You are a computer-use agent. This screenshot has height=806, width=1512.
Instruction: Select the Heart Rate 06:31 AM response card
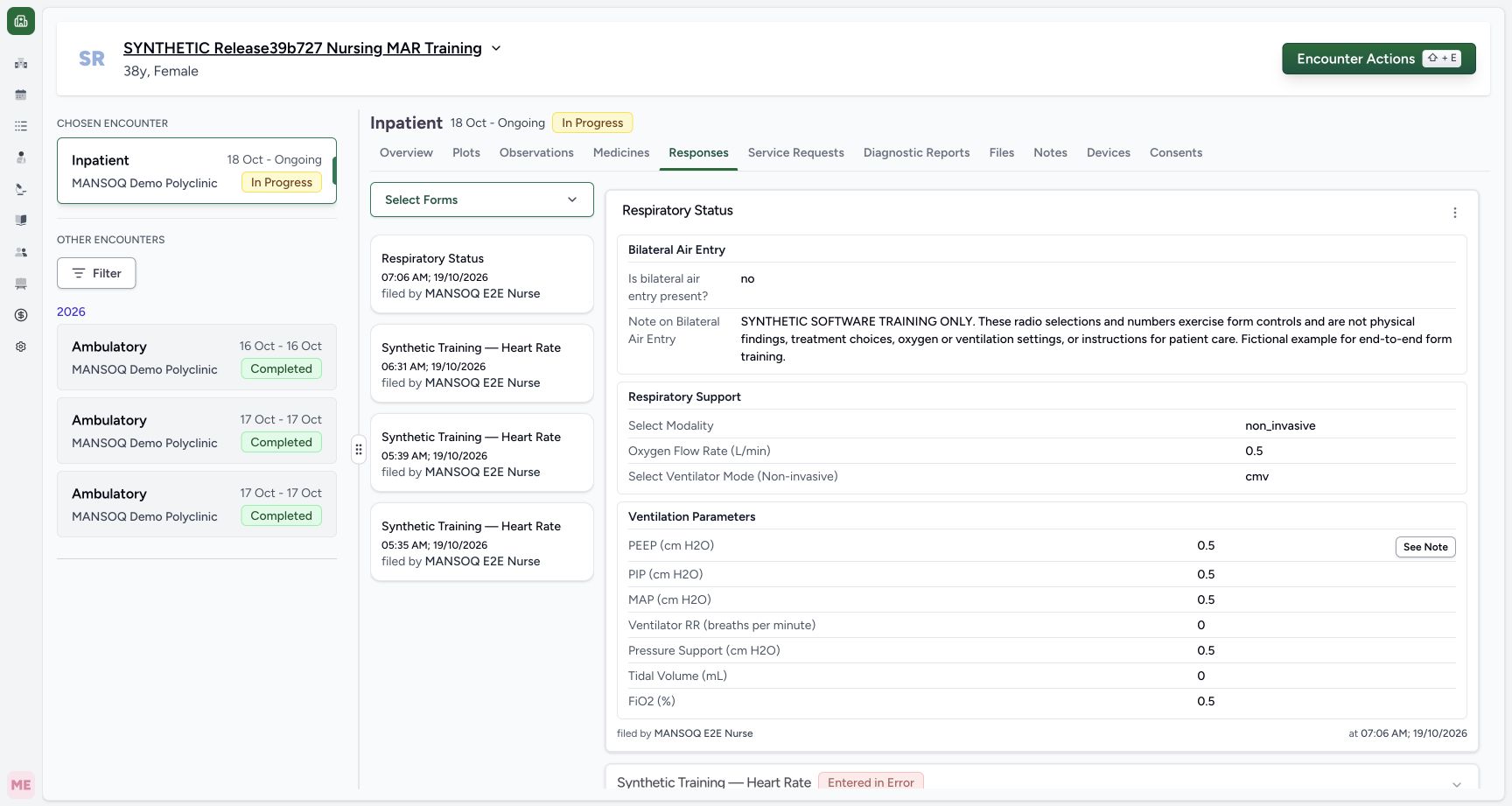(x=482, y=363)
